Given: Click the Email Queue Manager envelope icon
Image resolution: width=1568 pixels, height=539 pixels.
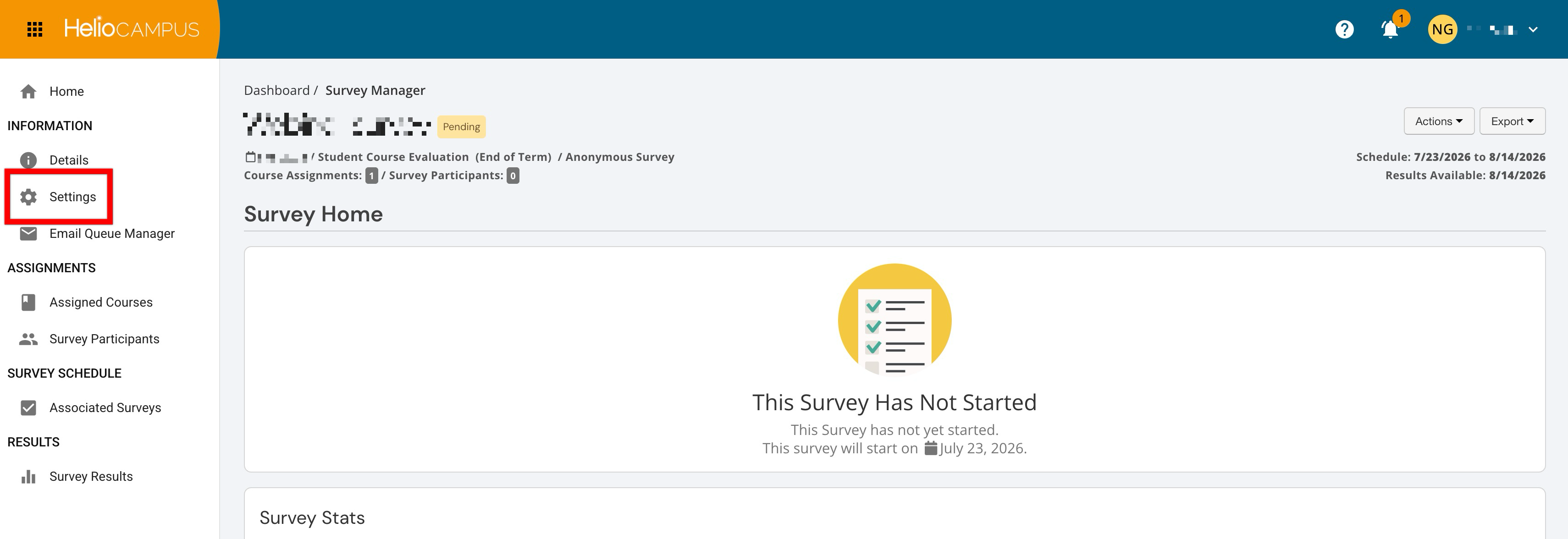Looking at the screenshot, I should 28,234.
